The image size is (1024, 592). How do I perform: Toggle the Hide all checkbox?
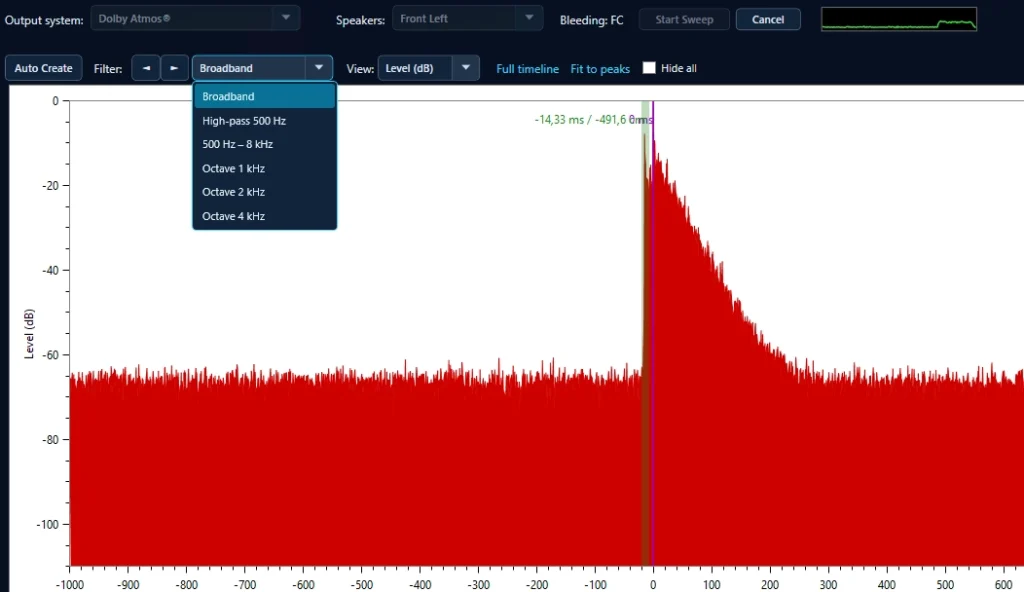click(x=648, y=68)
